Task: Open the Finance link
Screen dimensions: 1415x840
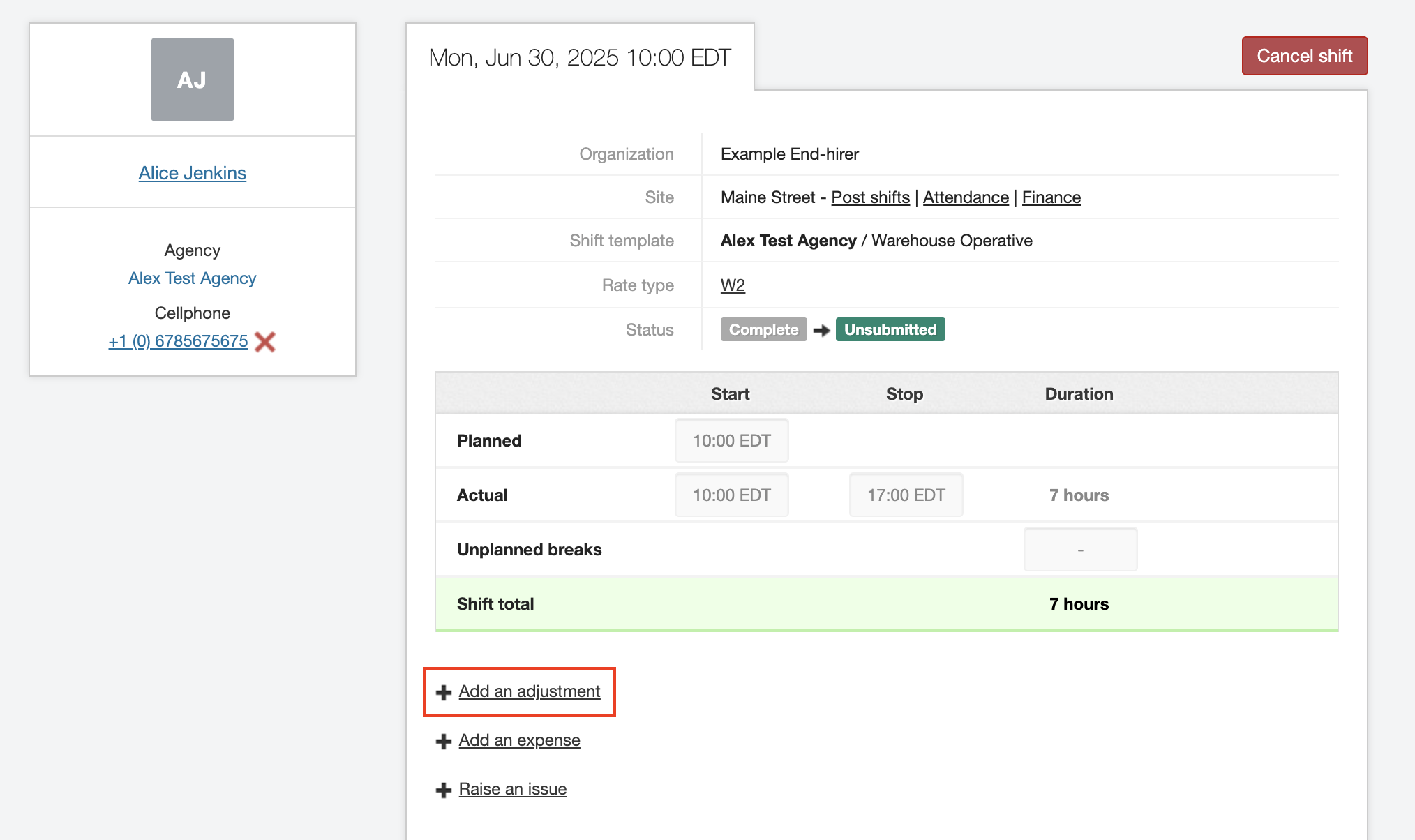Action: pos(1051,197)
